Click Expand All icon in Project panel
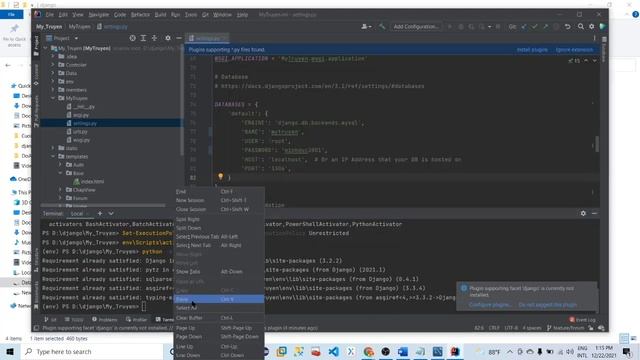Screen dimensions: 640x360 143,38
